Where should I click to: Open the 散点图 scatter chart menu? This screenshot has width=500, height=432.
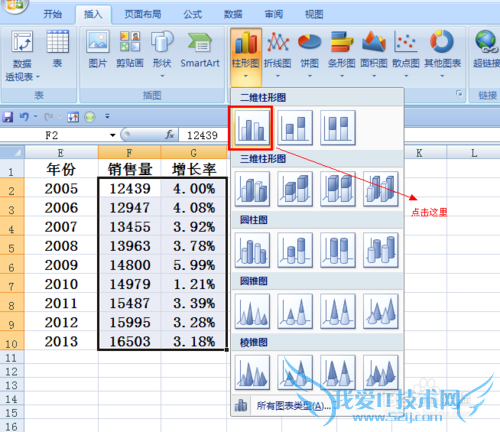(406, 55)
